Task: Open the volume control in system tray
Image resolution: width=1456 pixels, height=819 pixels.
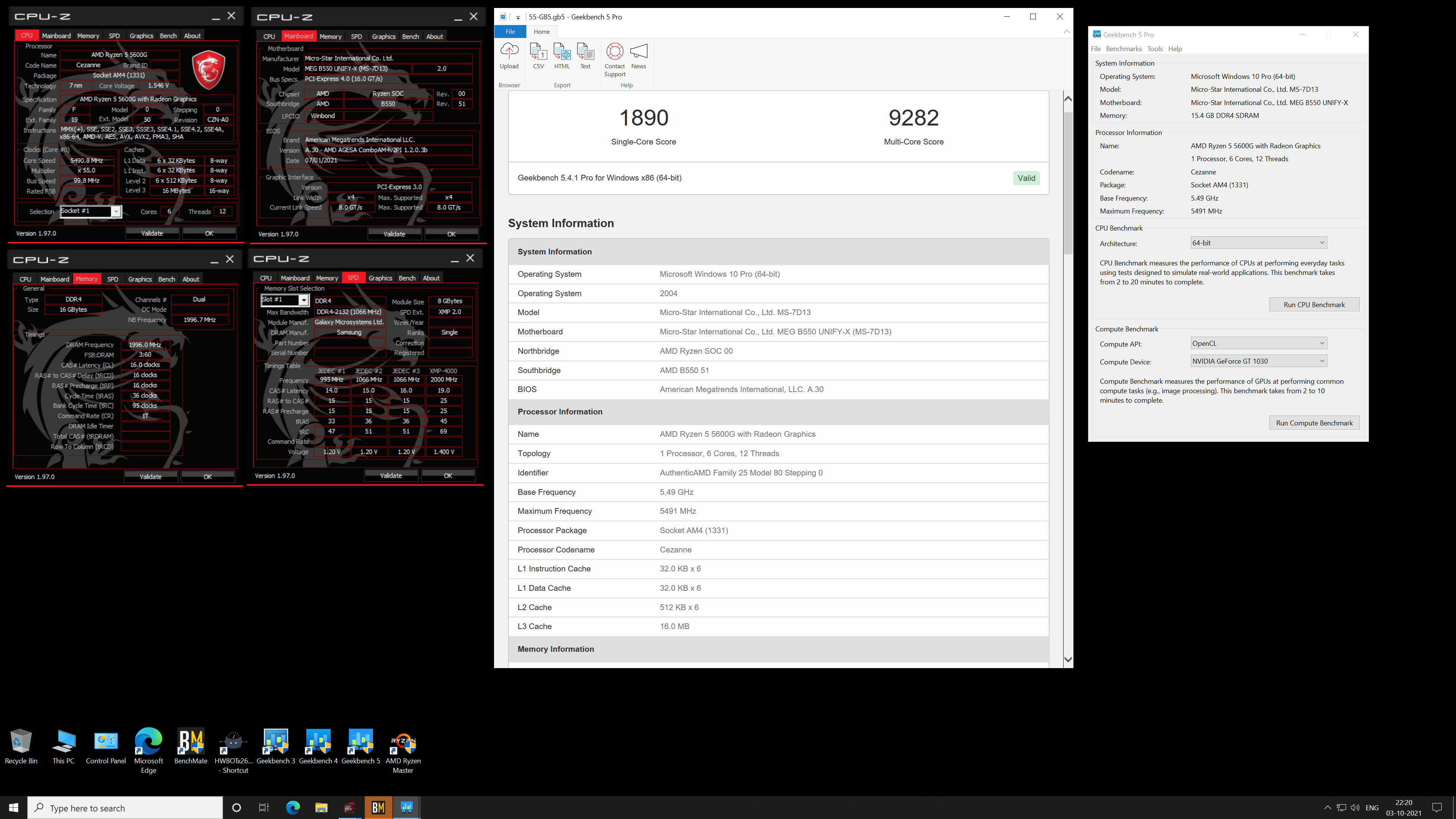Action: click(x=1355, y=808)
